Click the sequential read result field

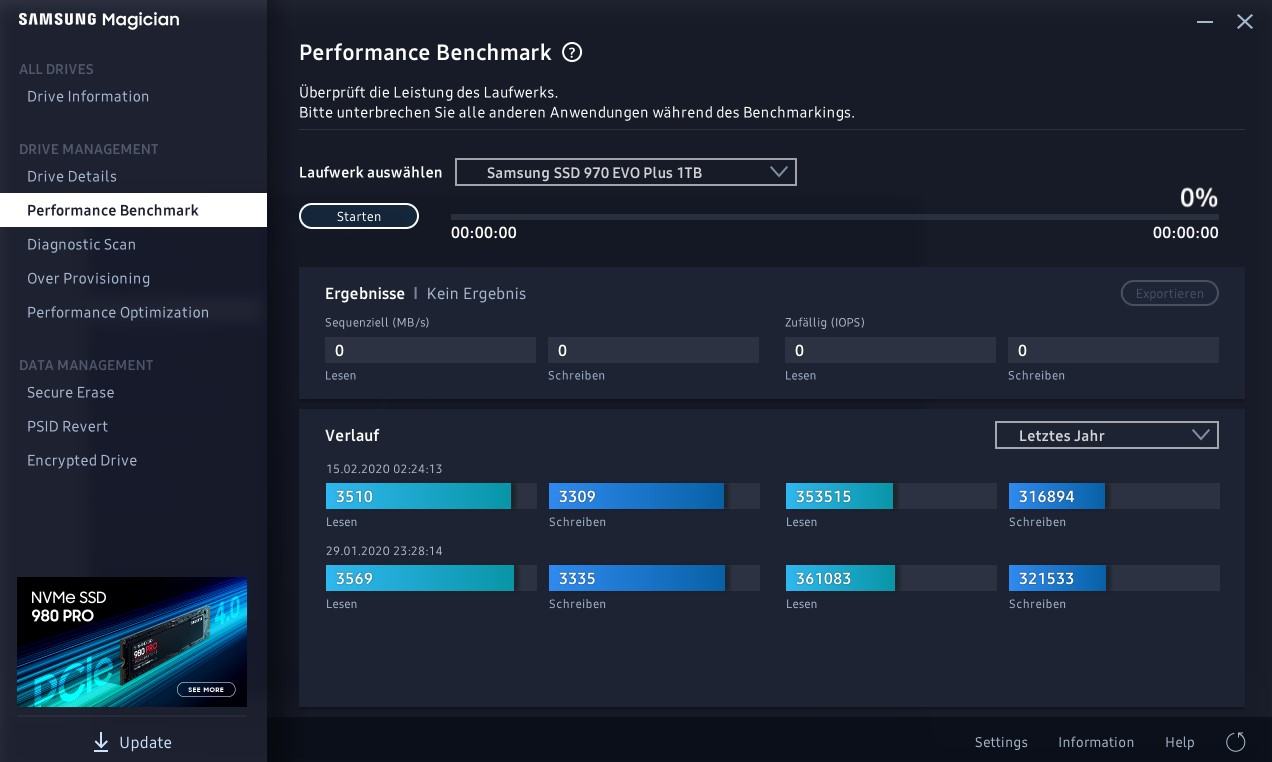pyautogui.click(x=430, y=350)
